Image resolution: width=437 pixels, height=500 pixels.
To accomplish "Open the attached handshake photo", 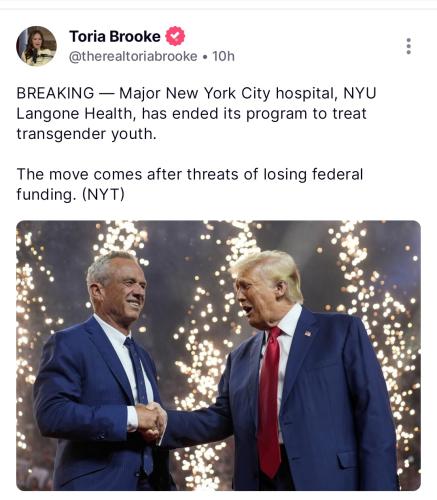I will tap(218, 355).
